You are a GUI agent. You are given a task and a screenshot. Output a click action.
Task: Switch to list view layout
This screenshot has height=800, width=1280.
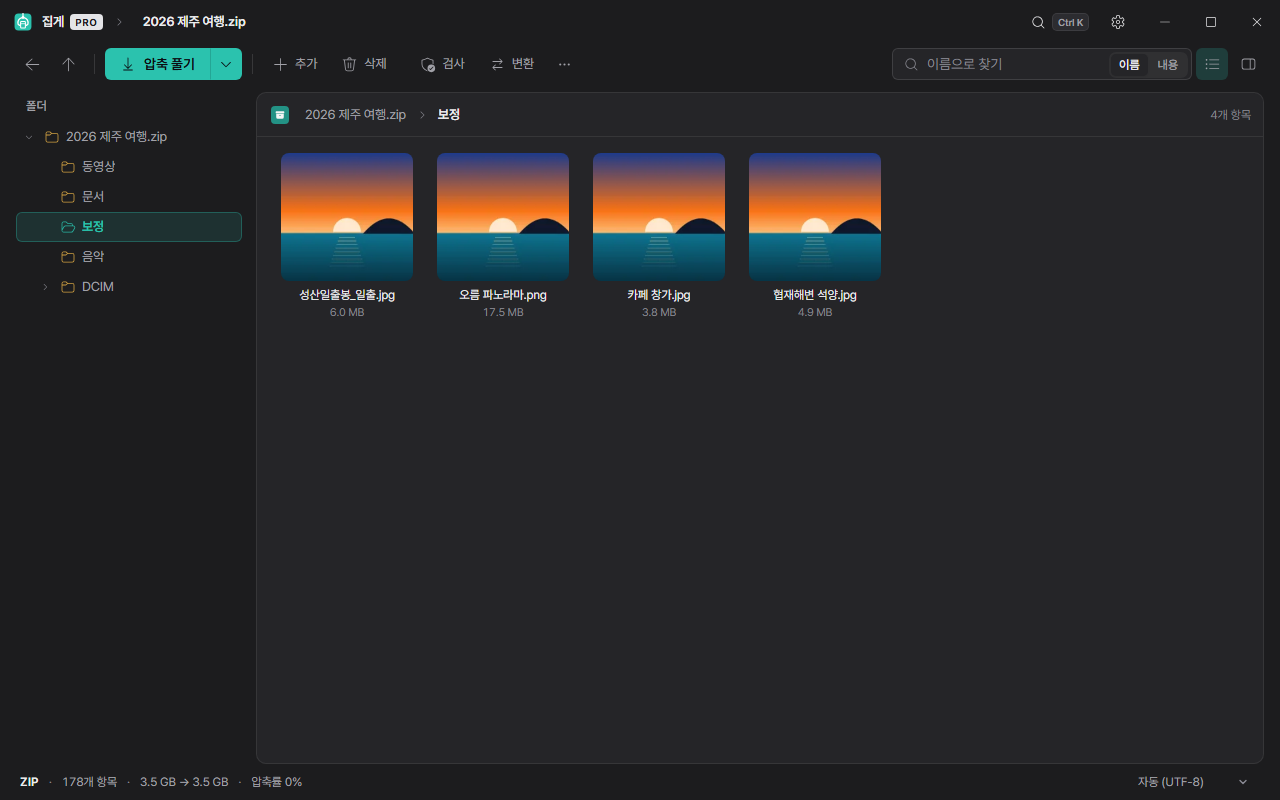click(x=1212, y=64)
